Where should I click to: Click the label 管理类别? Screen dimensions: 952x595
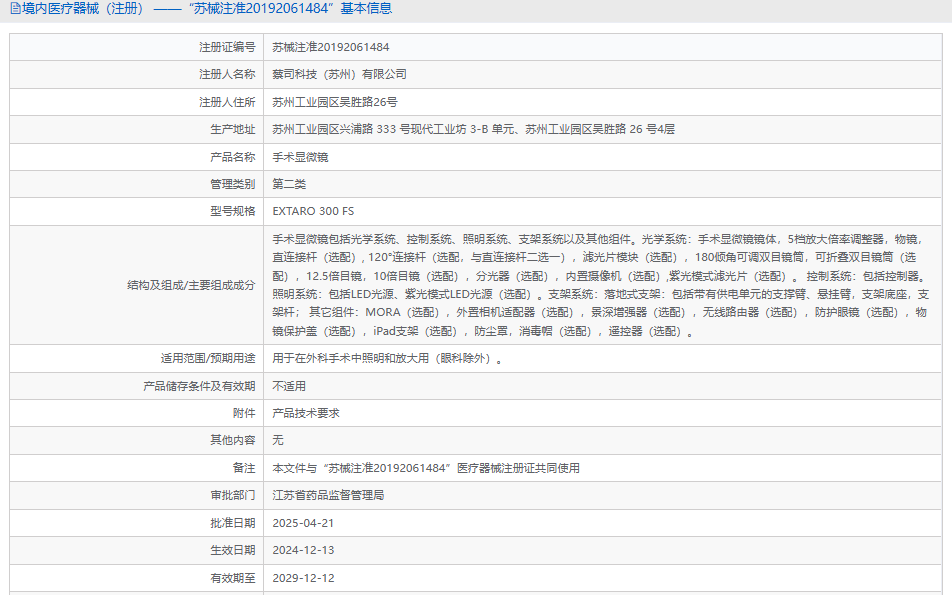coord(233,184)
